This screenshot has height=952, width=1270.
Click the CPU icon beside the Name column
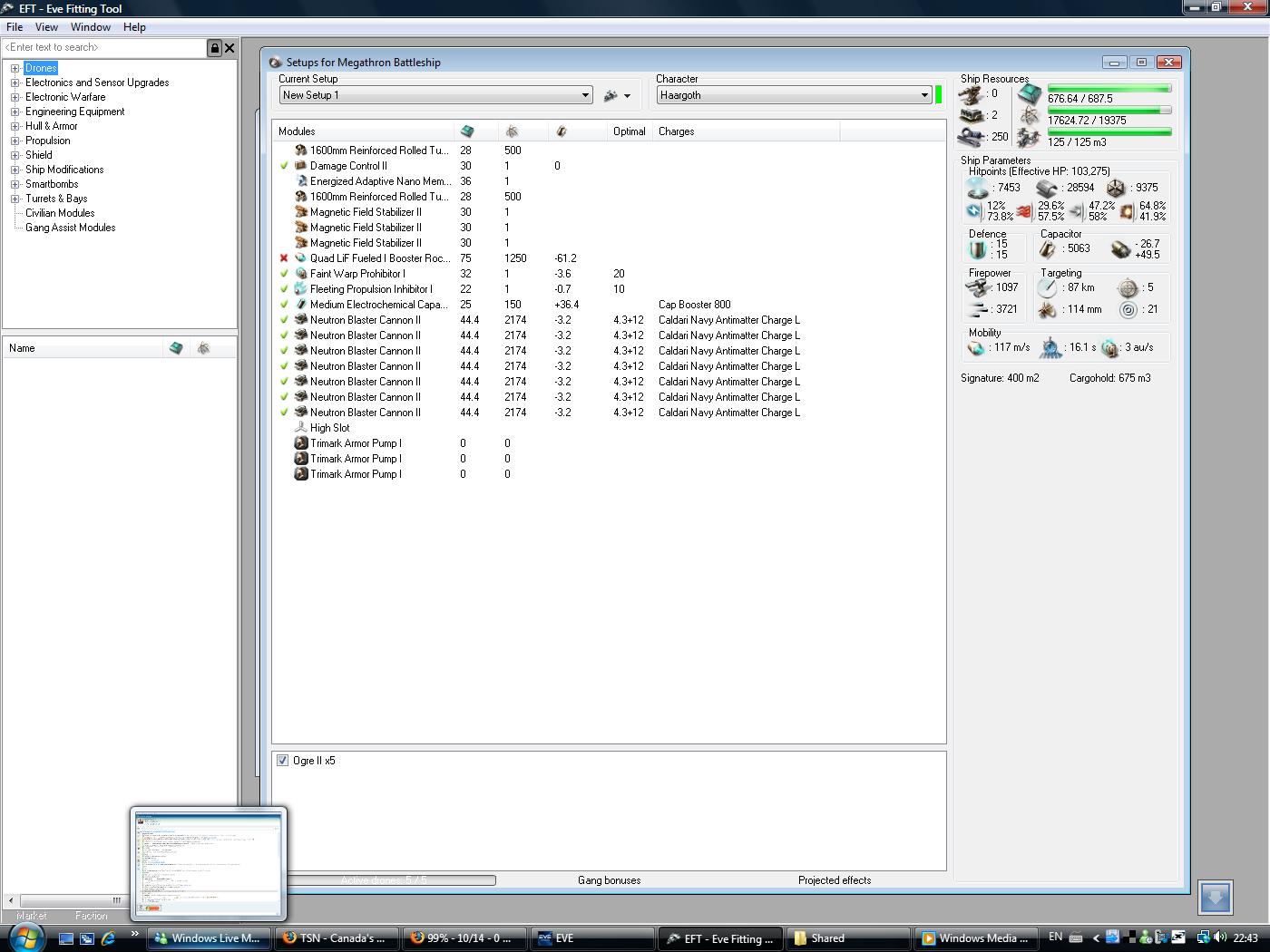click(176, 348)
